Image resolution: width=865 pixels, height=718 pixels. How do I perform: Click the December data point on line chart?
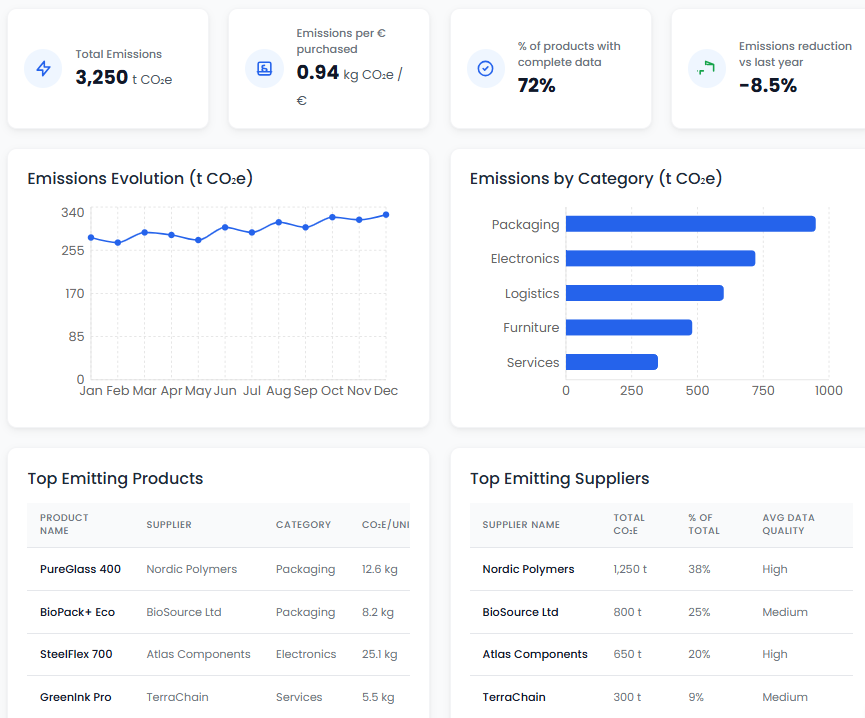coord(386,215)
